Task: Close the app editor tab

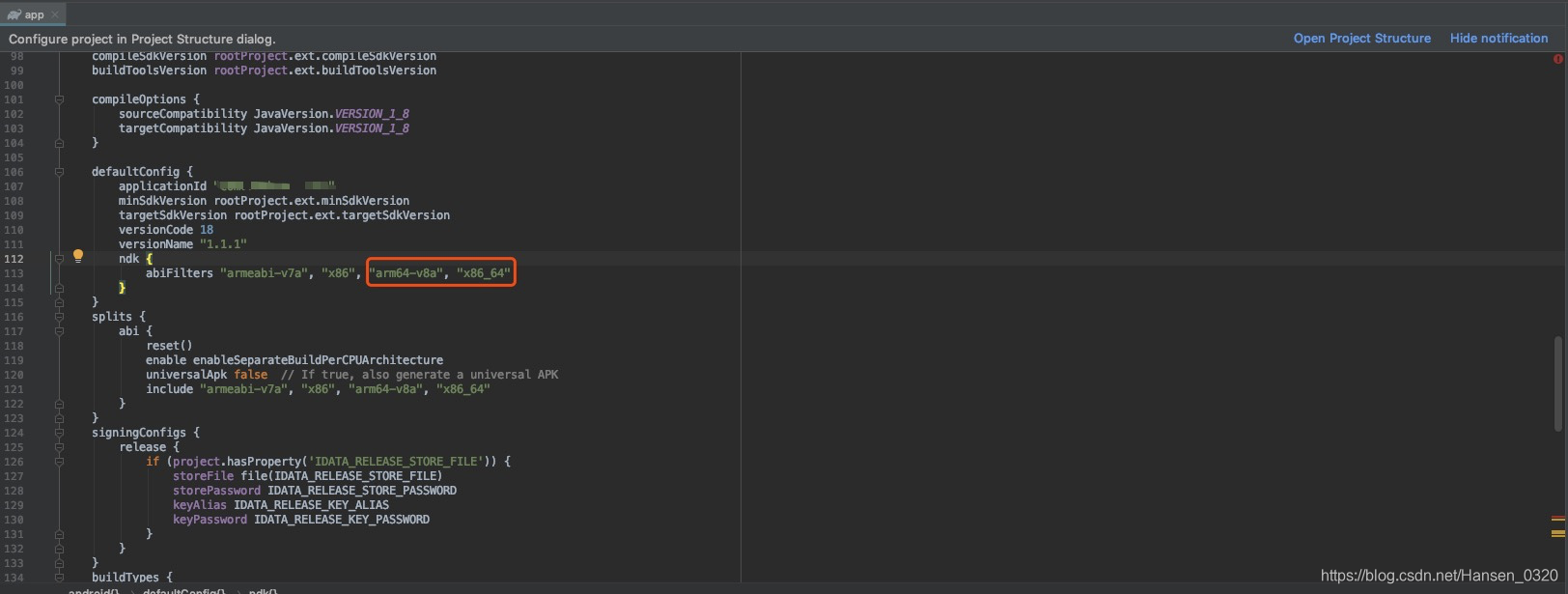Action: point(55,14)
